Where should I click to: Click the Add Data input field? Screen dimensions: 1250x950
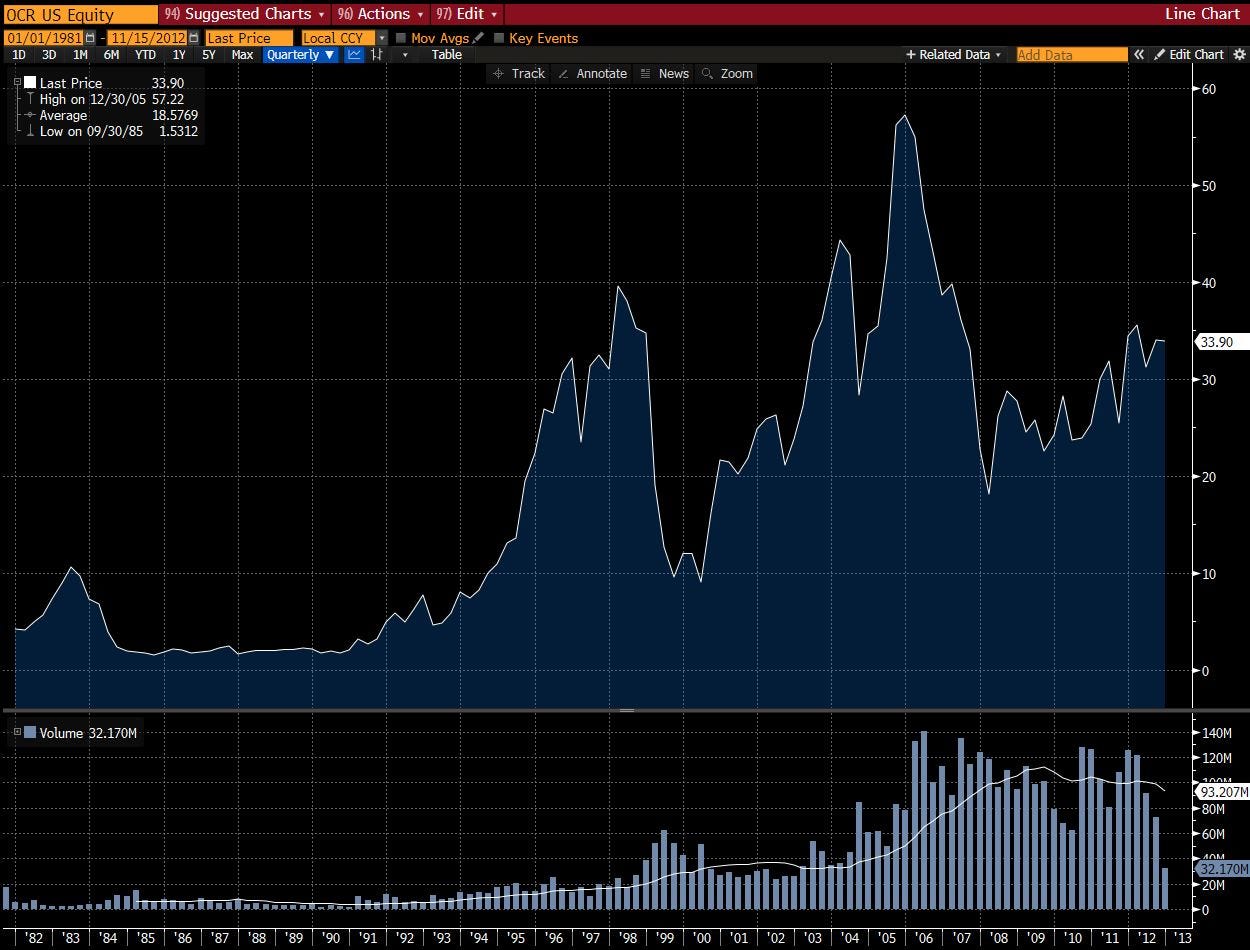[1070, 54]
